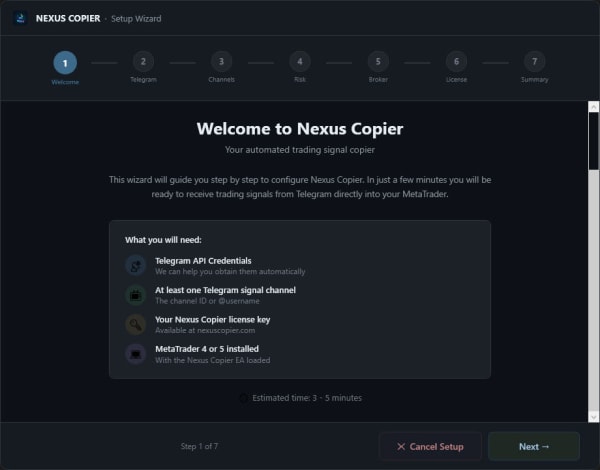Go to step 3 Channels
Screen dimensions: 600x470
pos(221,62)
